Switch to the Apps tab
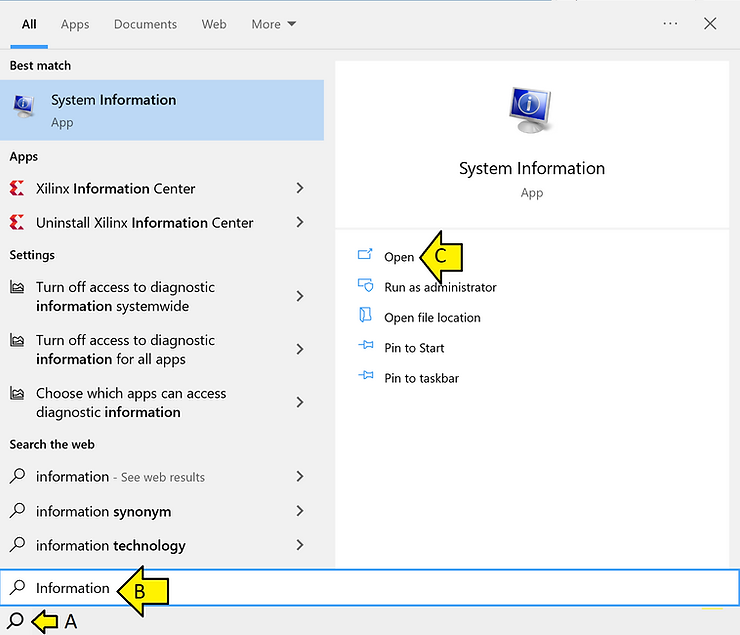This screenshot has height=635, width=740. (75, 24)
